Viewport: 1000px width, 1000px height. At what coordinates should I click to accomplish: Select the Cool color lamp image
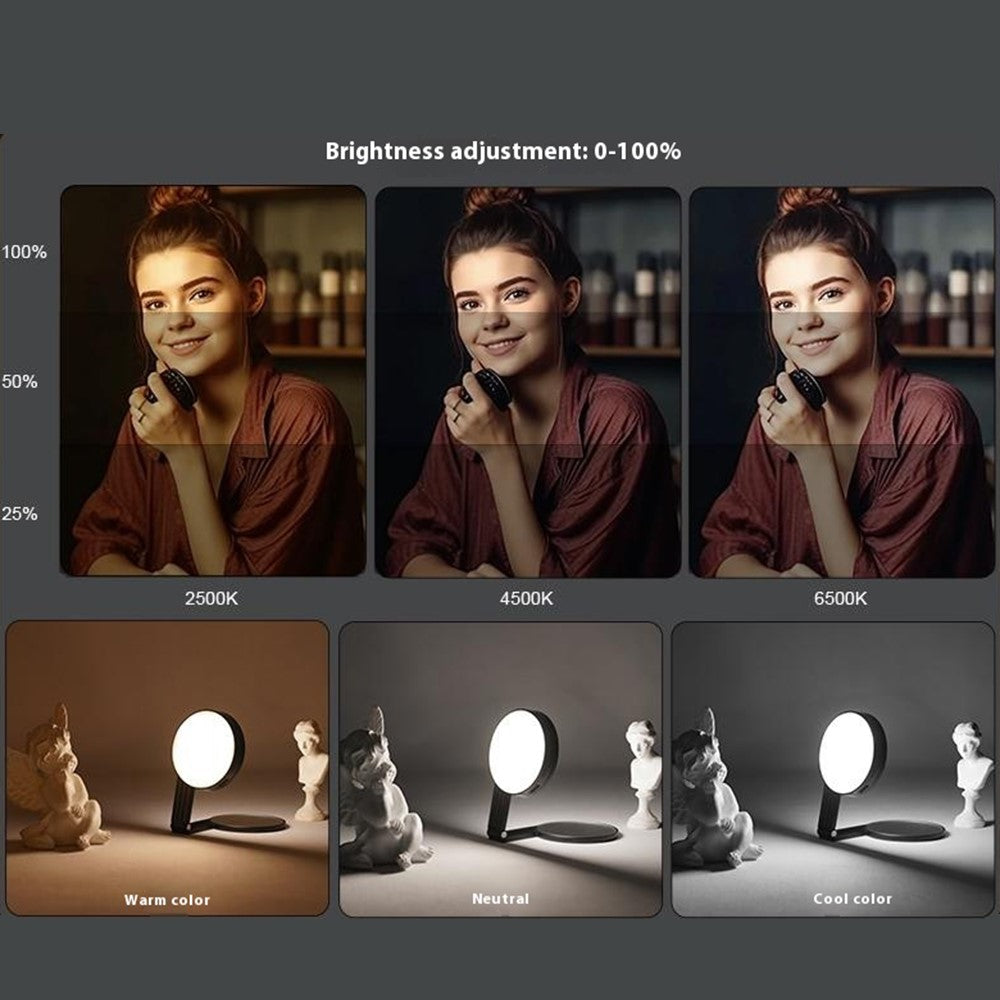click(x=833, y=769)
